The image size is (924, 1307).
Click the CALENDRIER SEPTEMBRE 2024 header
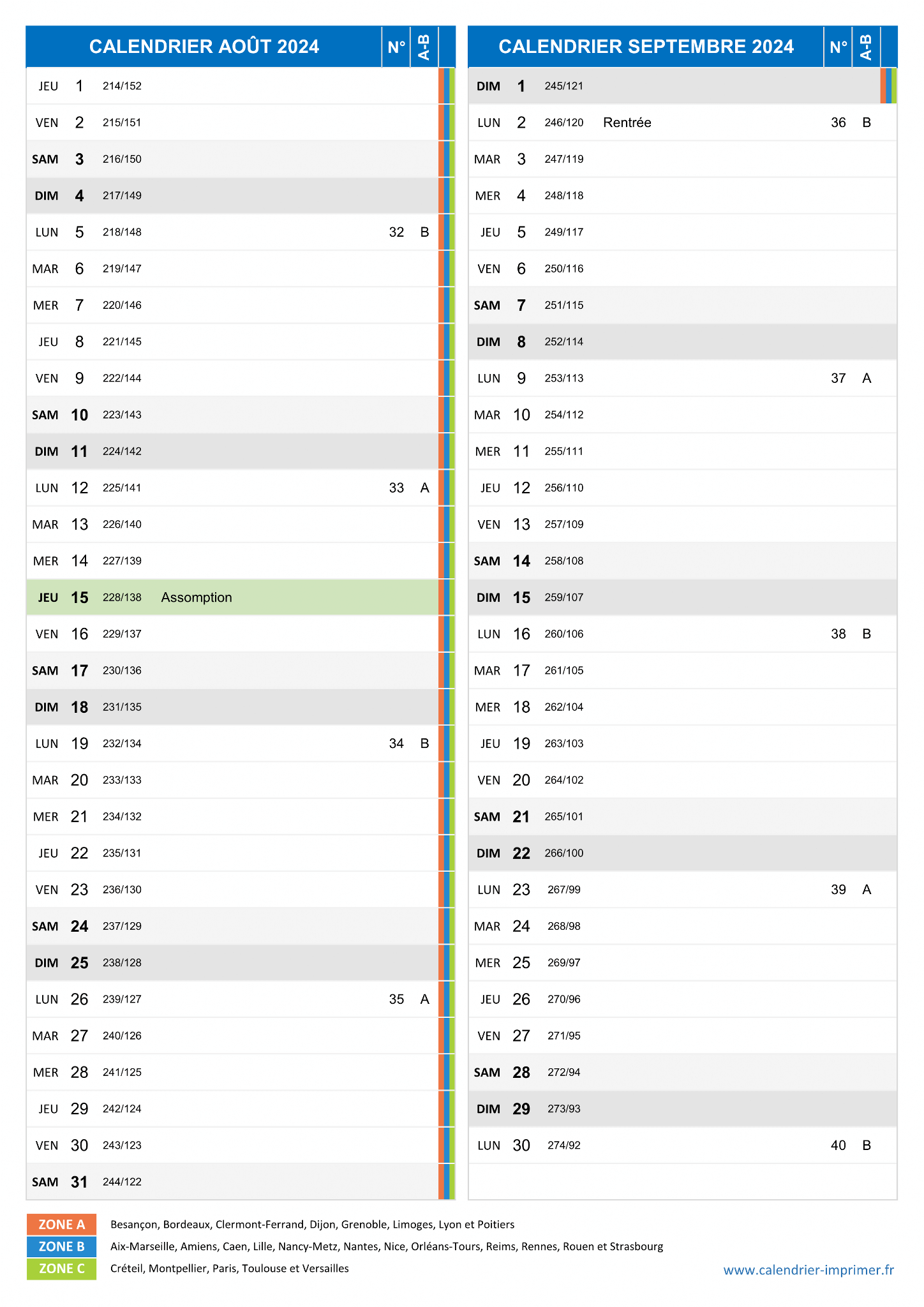tap(646, 47)
